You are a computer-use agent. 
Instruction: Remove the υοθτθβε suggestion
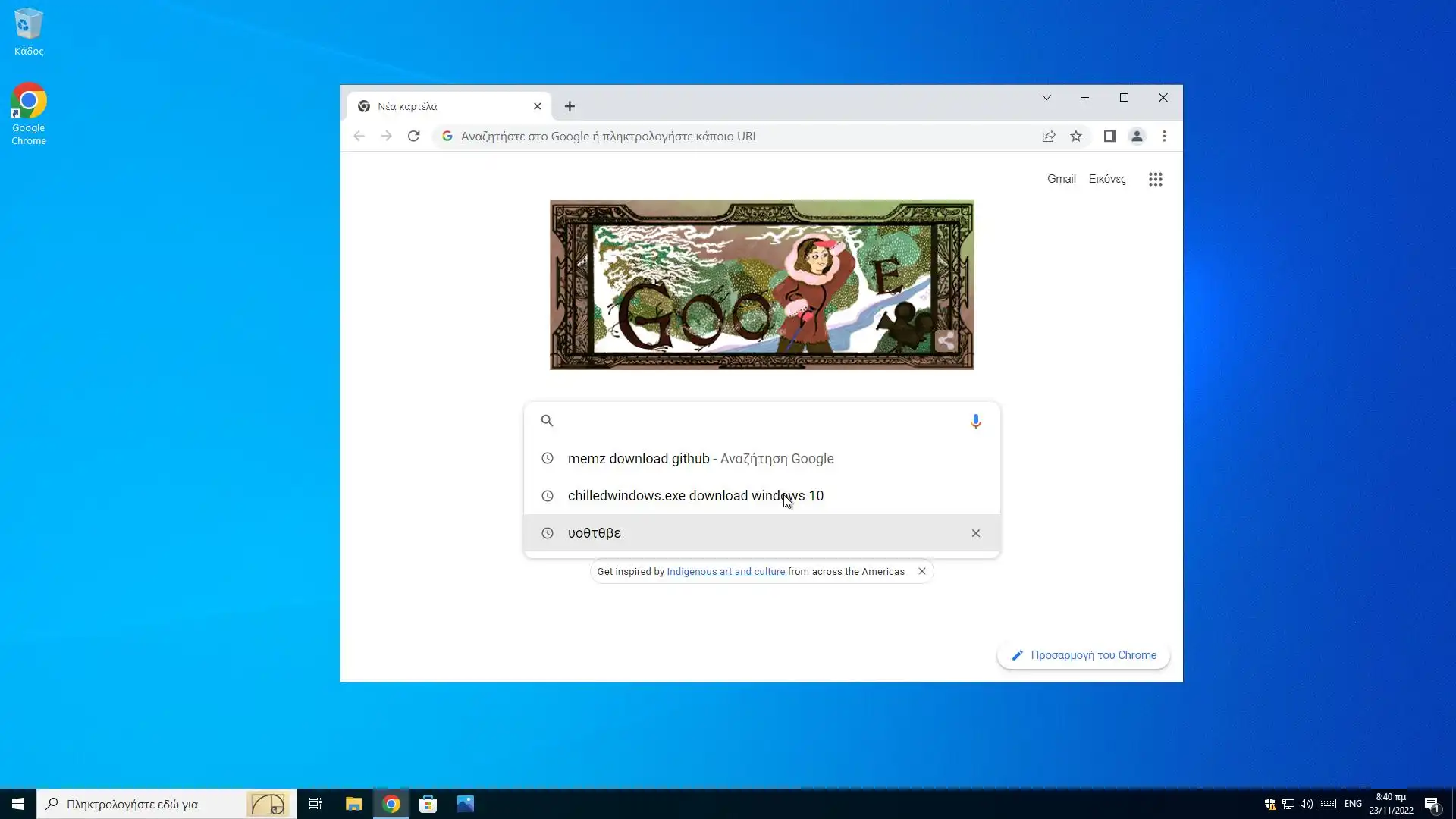(x=975, y=533)
